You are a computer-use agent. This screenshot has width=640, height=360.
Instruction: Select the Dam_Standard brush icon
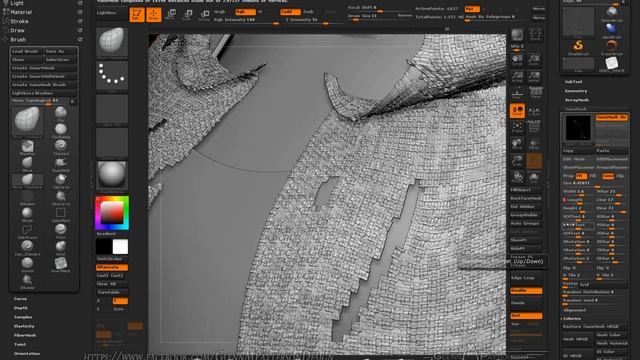pyautogui.click(x=27, y=247)
